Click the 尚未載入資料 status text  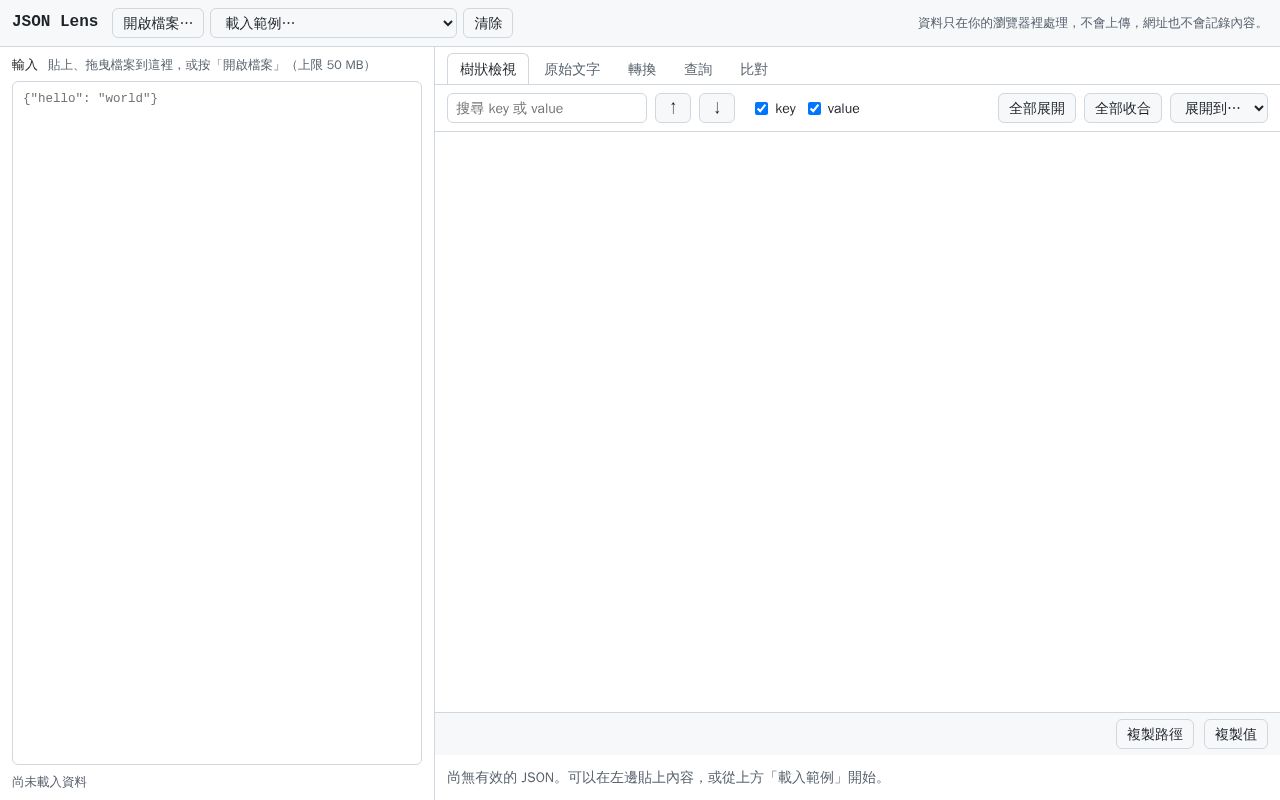(x=49, y=782)
